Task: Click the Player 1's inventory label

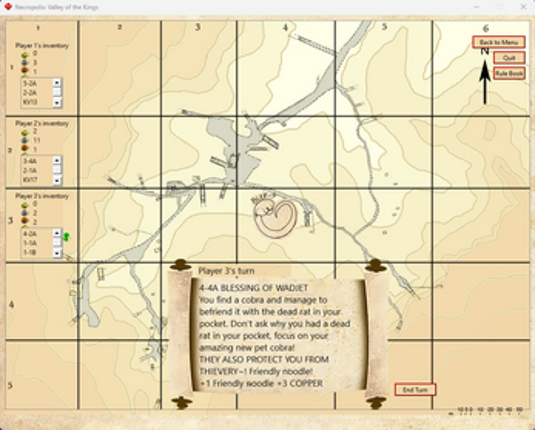Action: point(42,46)
